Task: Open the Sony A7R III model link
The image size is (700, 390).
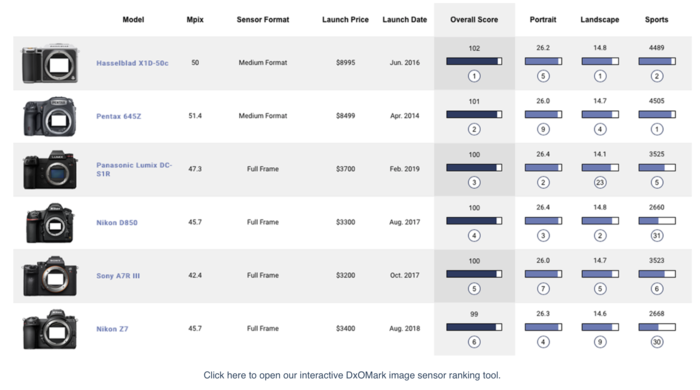Action: [x=118, y=276]
